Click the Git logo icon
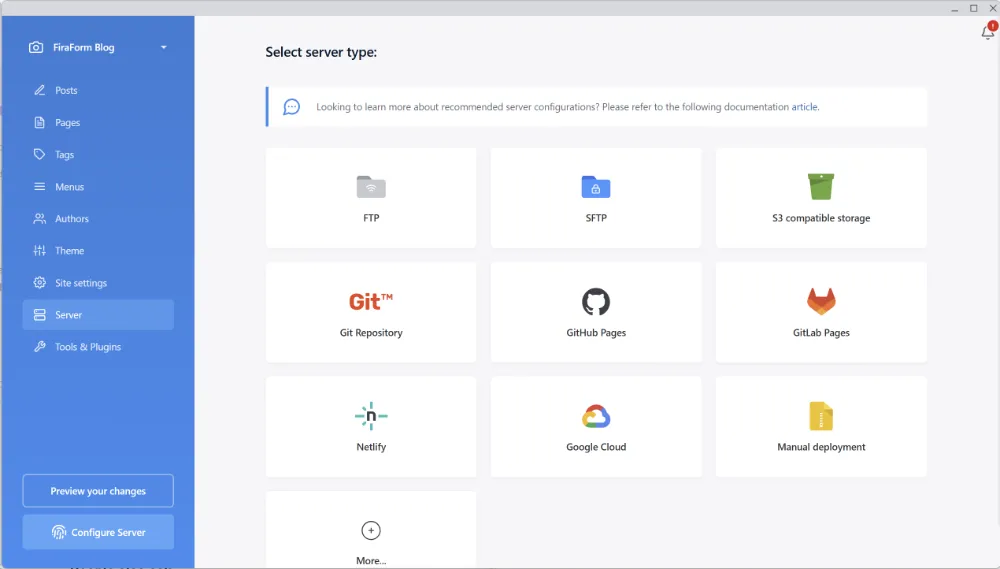Image resolution: width=1000 pixels, height=569 pixels. [371, 301]
